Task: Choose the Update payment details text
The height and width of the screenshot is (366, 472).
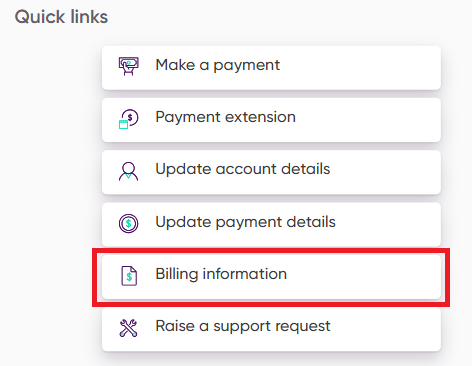Action: (x=245, y=222)
